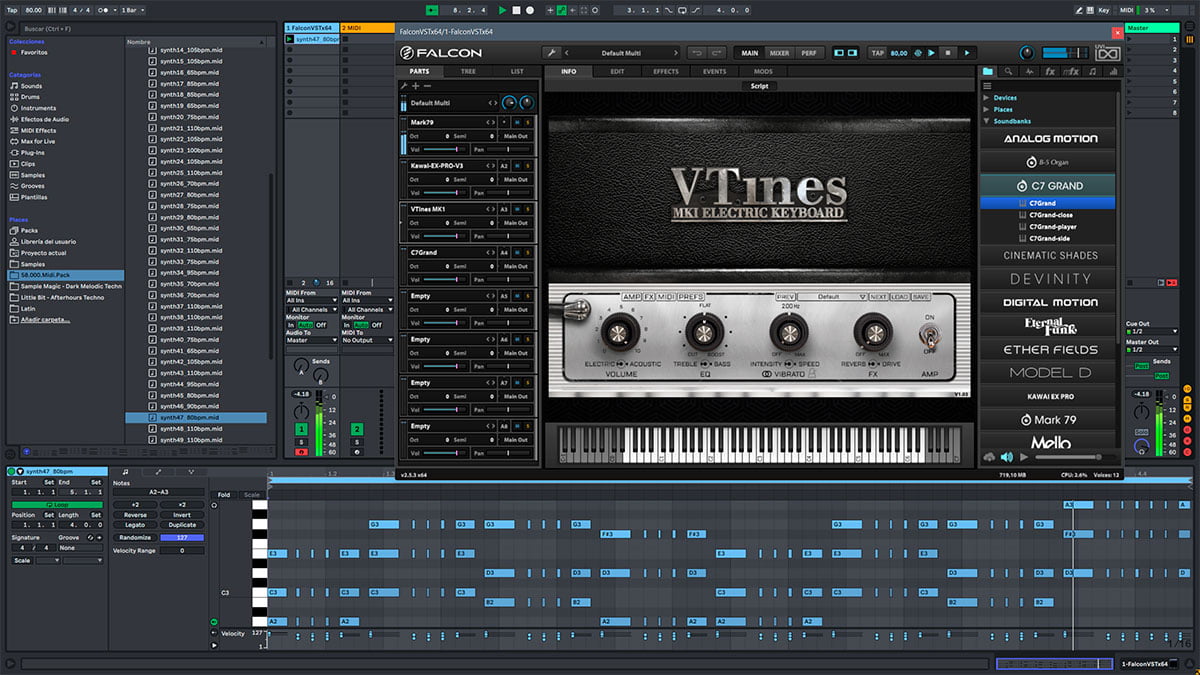This screenshot has width=1200, height=675.
Task: Open the Drums category in Ableton browser
Action: (x=32, y=97)
